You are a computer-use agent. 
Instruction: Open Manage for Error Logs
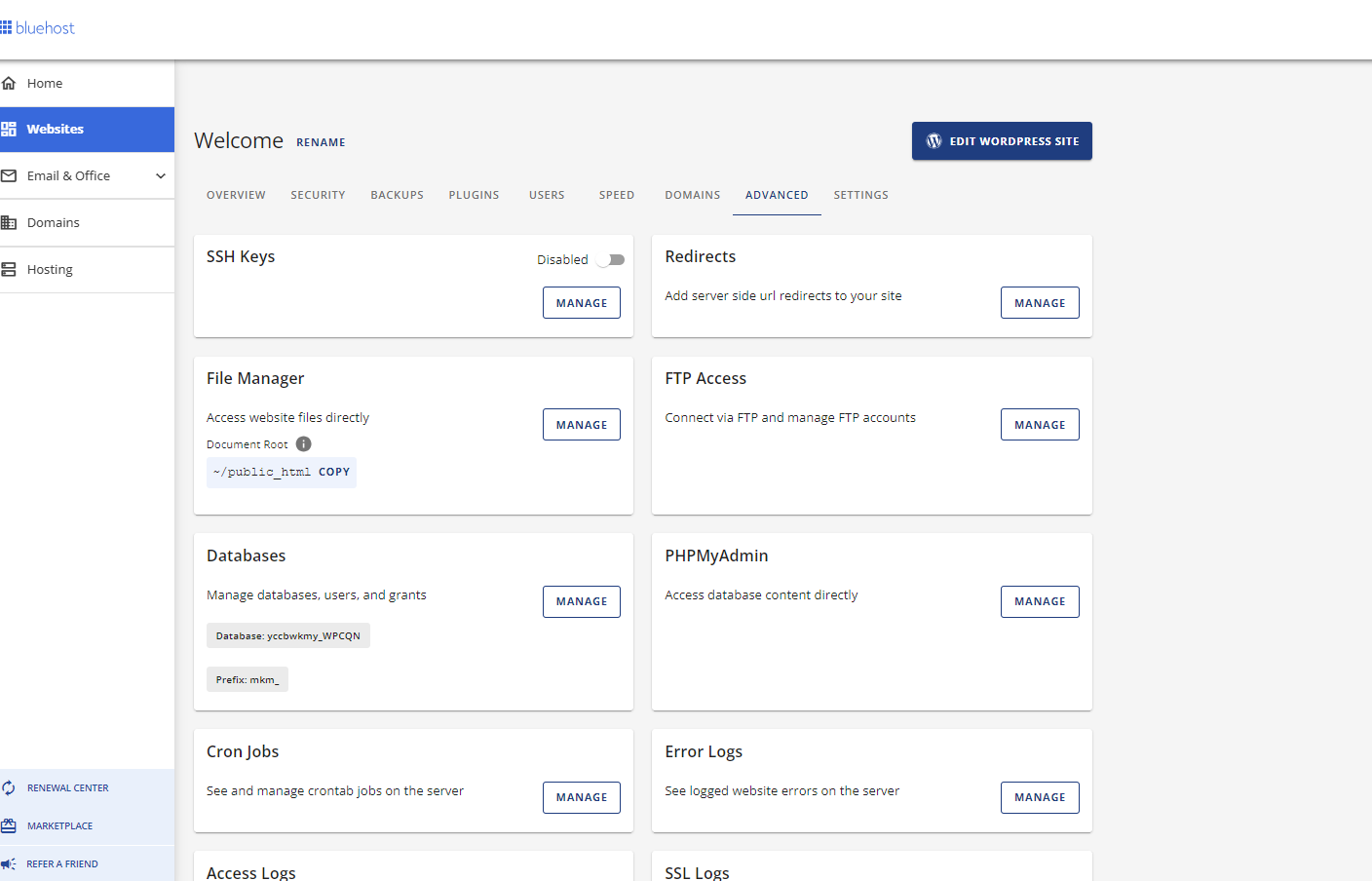1040,797
